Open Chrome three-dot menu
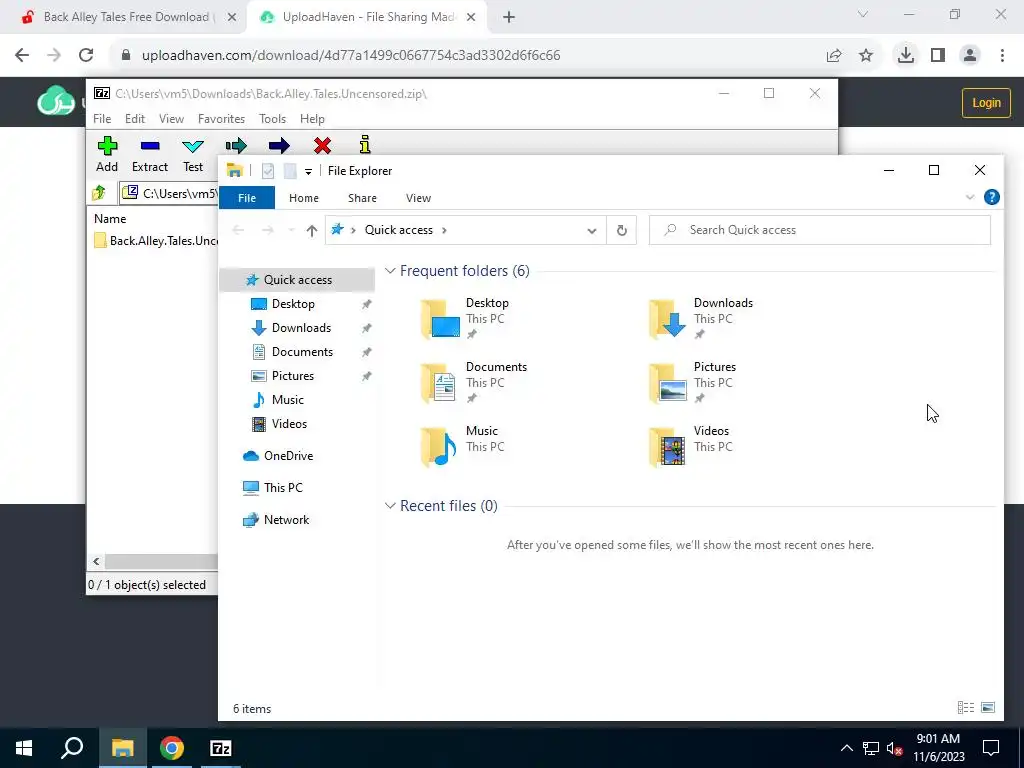 pyautogui.click(x=1002, y=55)
